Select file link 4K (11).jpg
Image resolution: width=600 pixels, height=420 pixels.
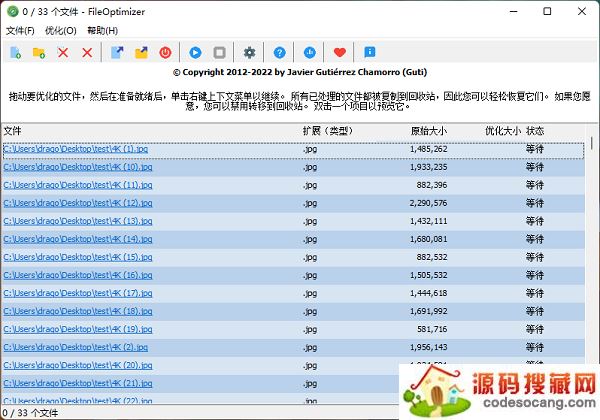(x=78, y=185)
